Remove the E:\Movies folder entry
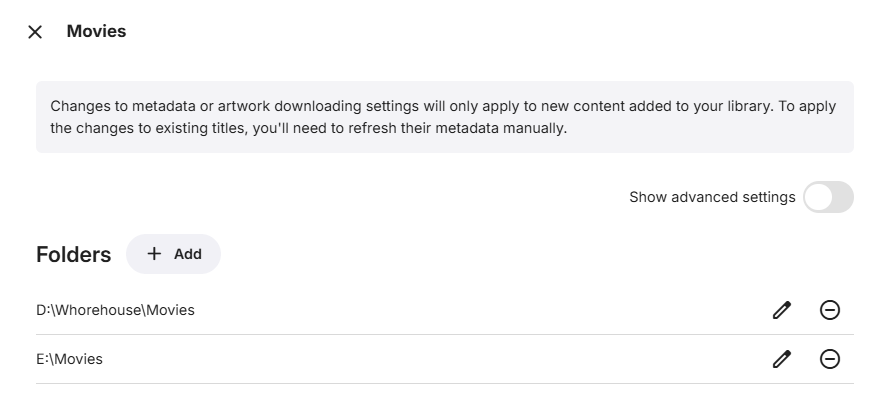This screenshot has width=876, height=416. (830, 359)
